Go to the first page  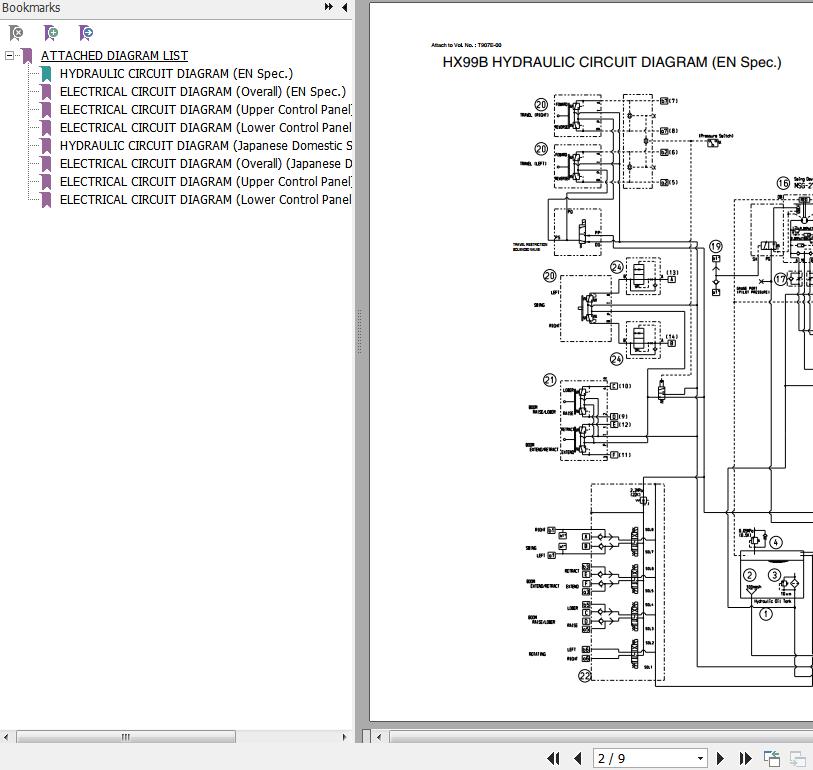pos(553,759)
